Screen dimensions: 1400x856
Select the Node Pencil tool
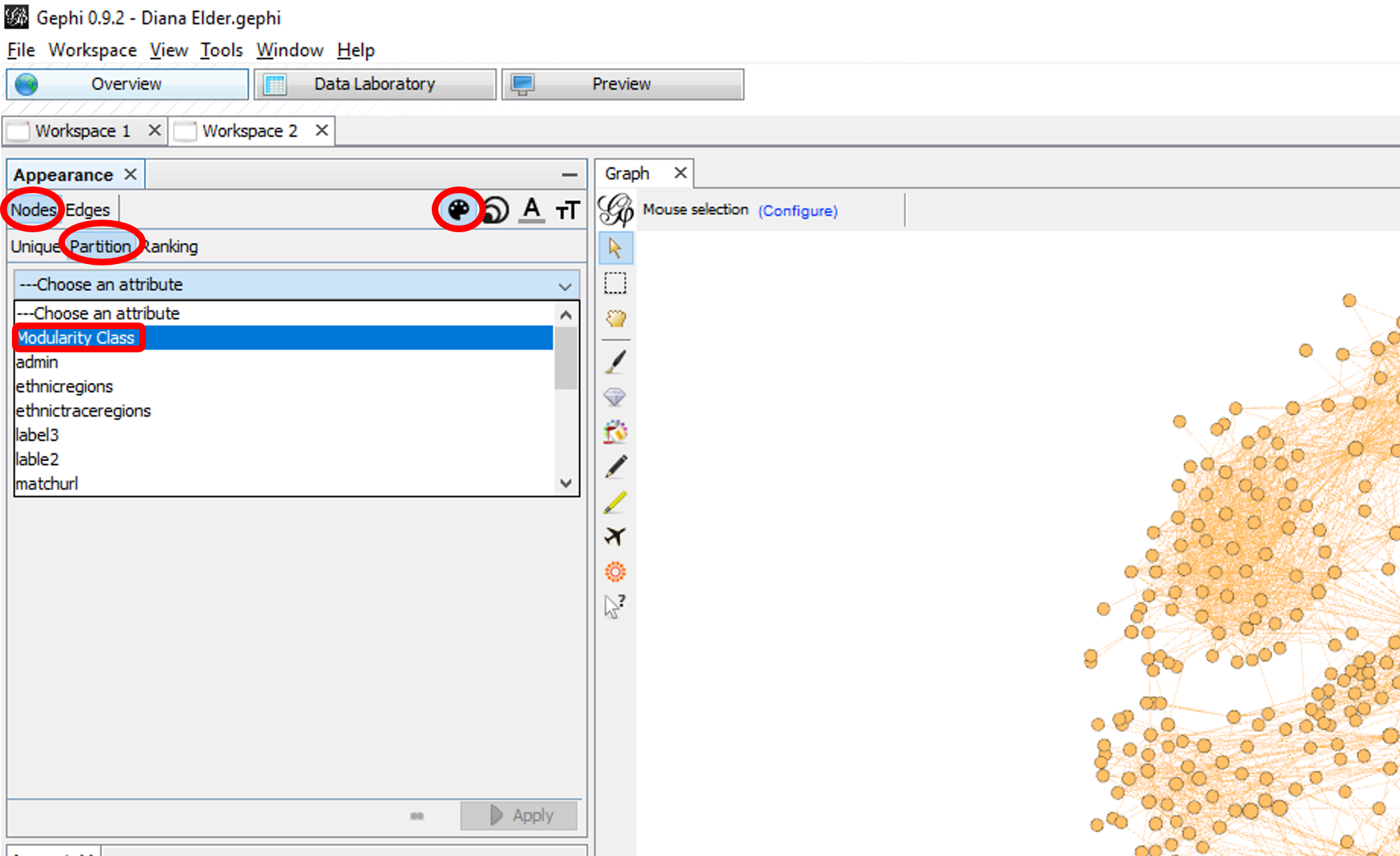coord(615,466)
